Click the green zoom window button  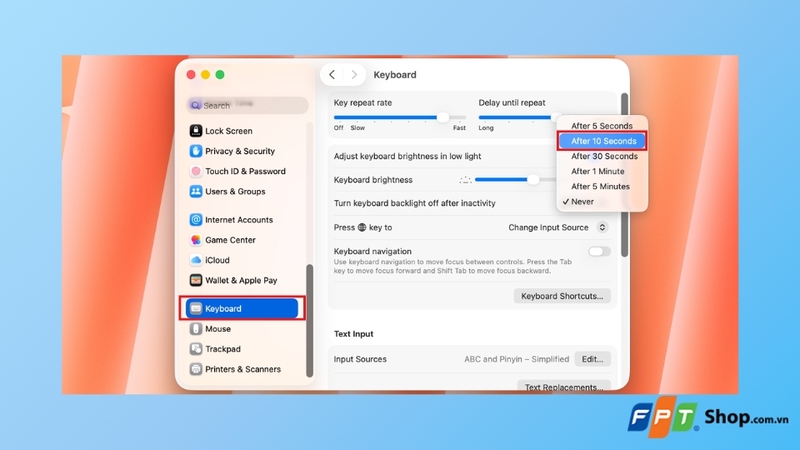coord(220,75)
